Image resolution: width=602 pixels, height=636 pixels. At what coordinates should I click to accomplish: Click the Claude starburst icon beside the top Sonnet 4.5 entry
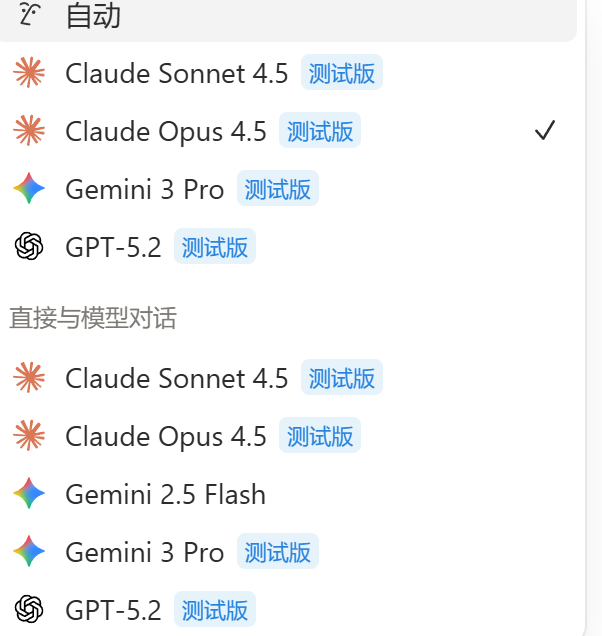(29, 73)
